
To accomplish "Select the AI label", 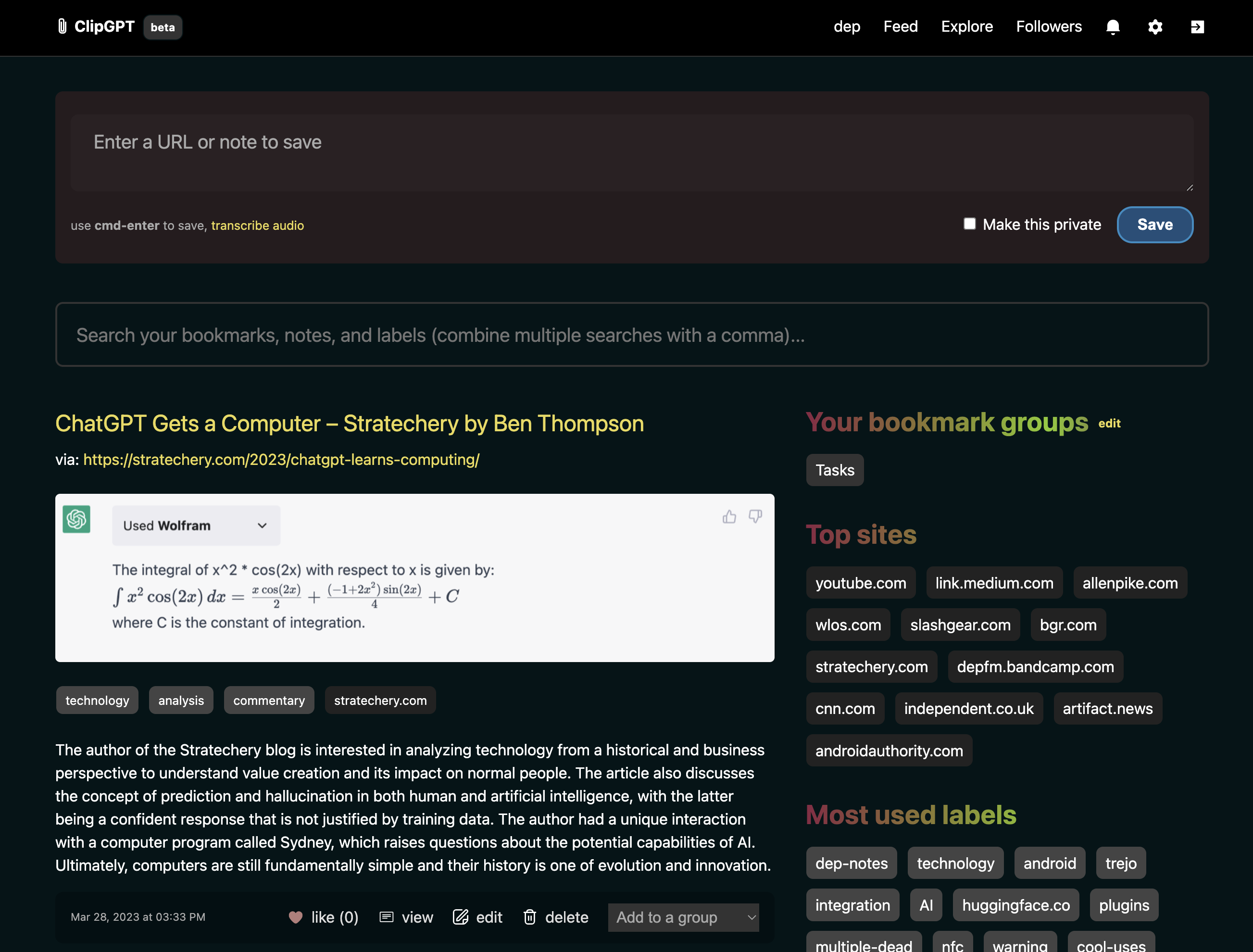I will pyautogui.click(x=926, y=905).
